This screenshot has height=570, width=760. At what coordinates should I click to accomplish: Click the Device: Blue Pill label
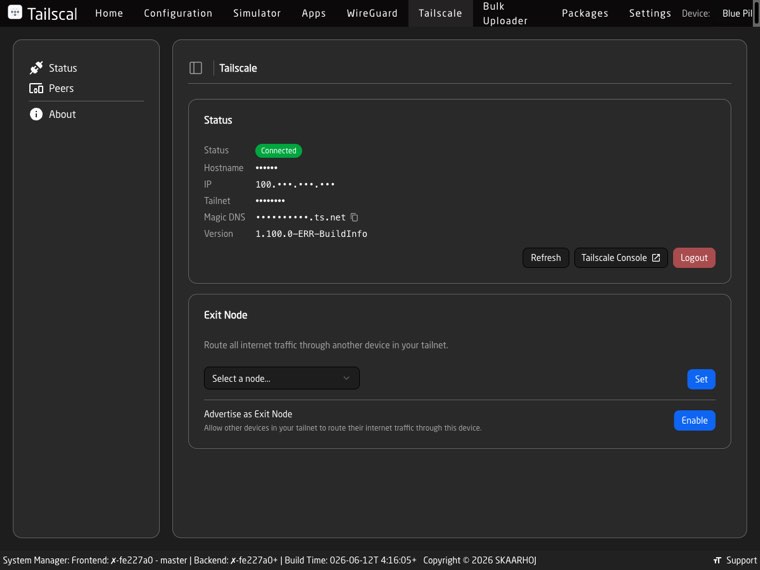(717, 14)
